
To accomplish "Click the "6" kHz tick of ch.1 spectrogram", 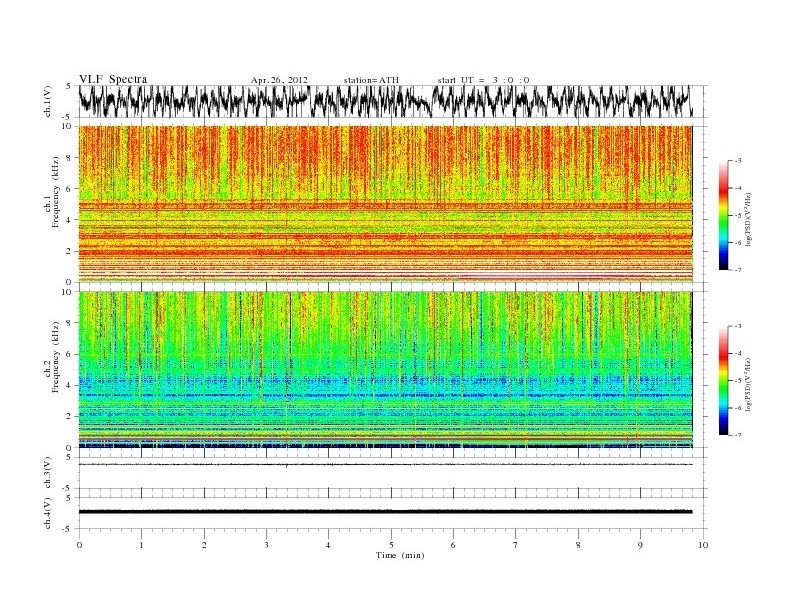I will coord(69,189).
